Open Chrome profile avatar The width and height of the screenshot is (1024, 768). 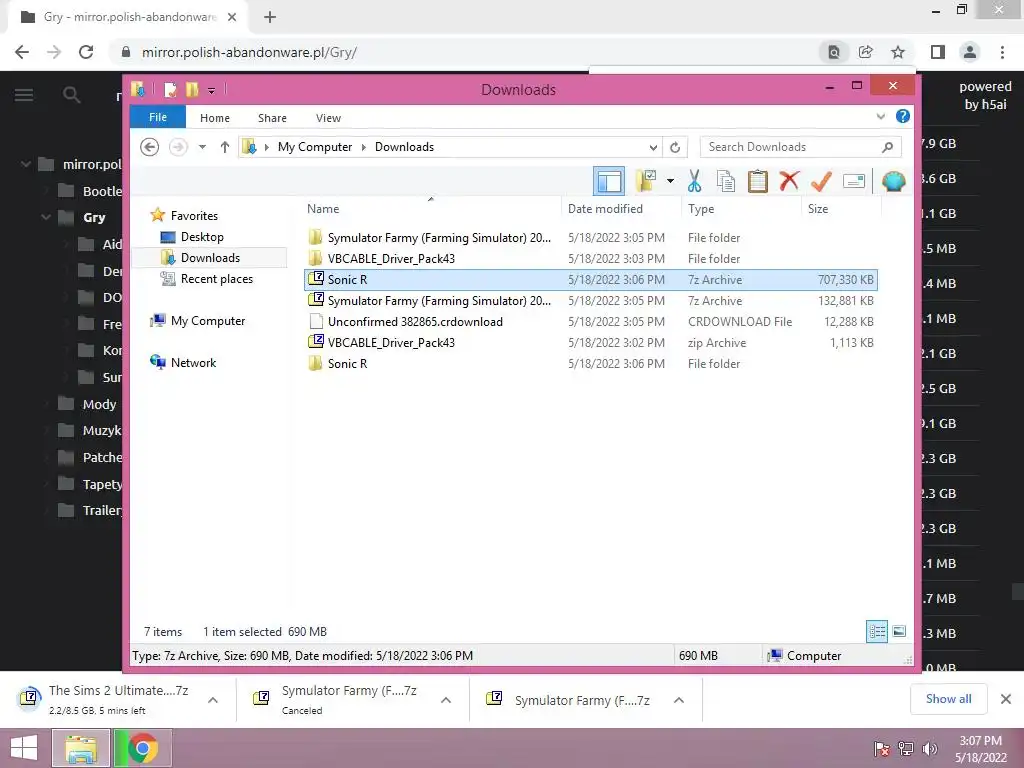(970, 52)
